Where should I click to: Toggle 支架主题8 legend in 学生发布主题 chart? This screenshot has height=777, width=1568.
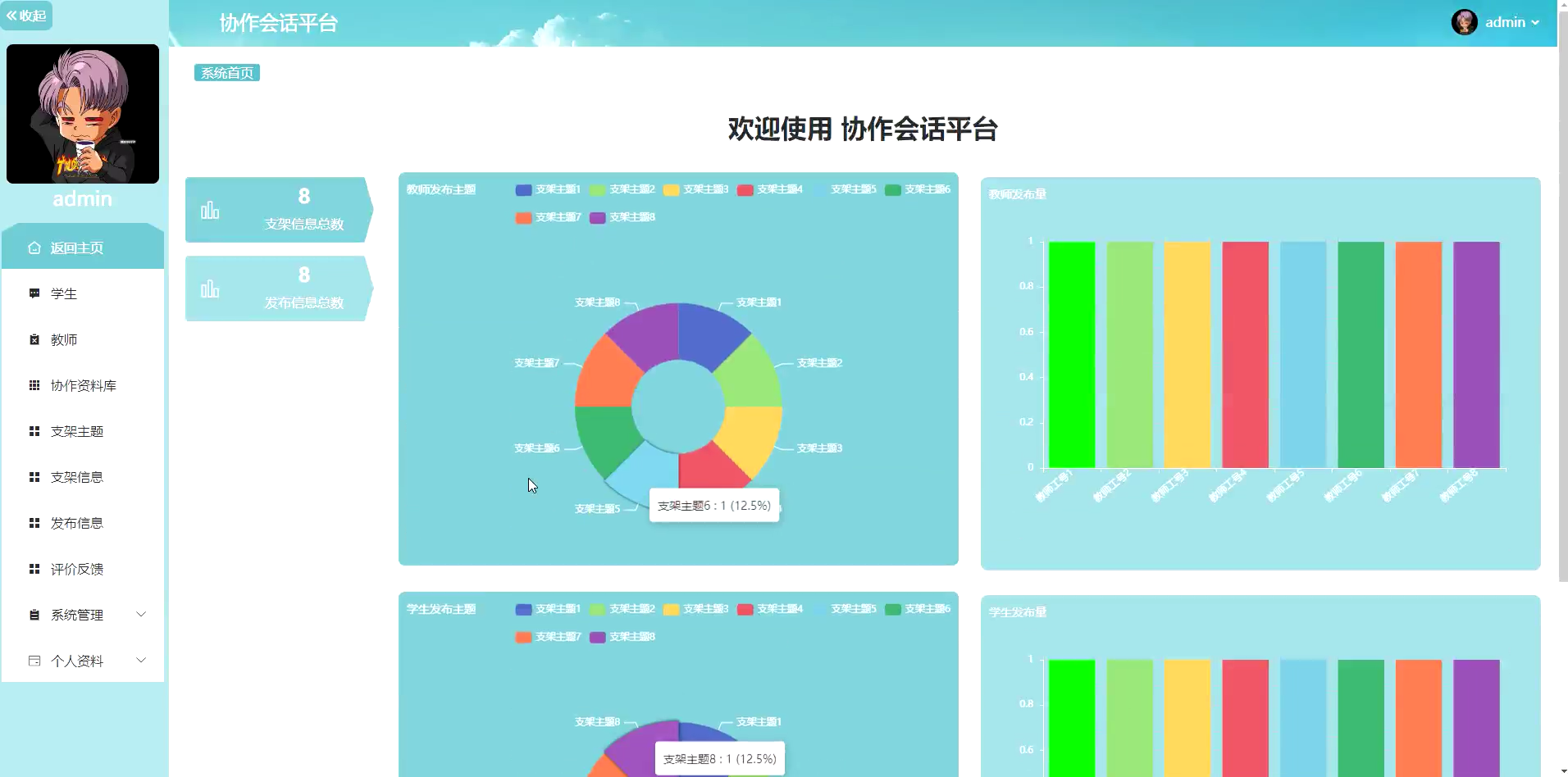click(x=622, y=637)
